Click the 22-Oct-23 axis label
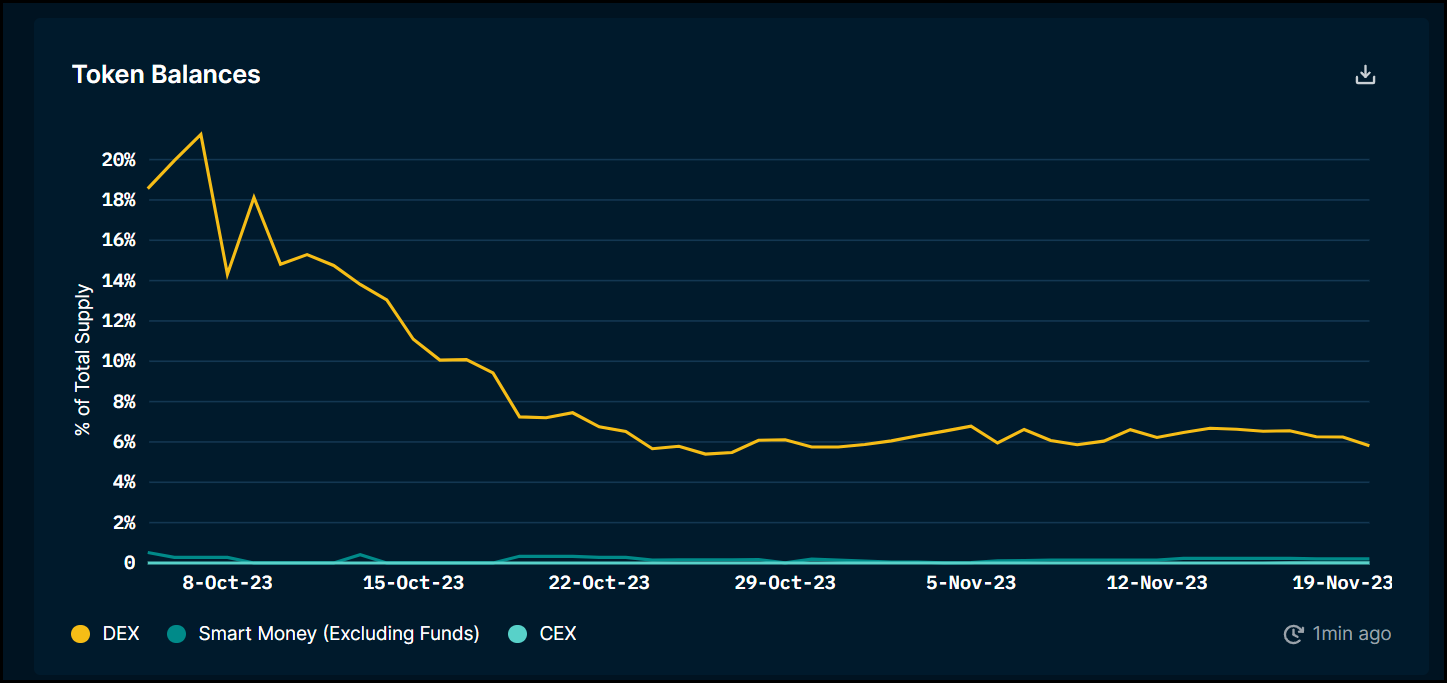 click(x=599, y=583)
